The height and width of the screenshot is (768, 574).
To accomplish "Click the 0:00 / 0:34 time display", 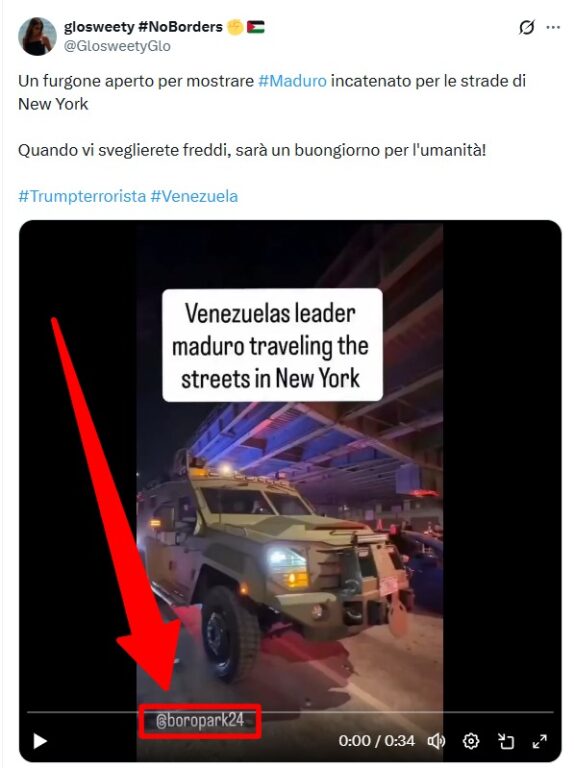I will coord(377,741).
